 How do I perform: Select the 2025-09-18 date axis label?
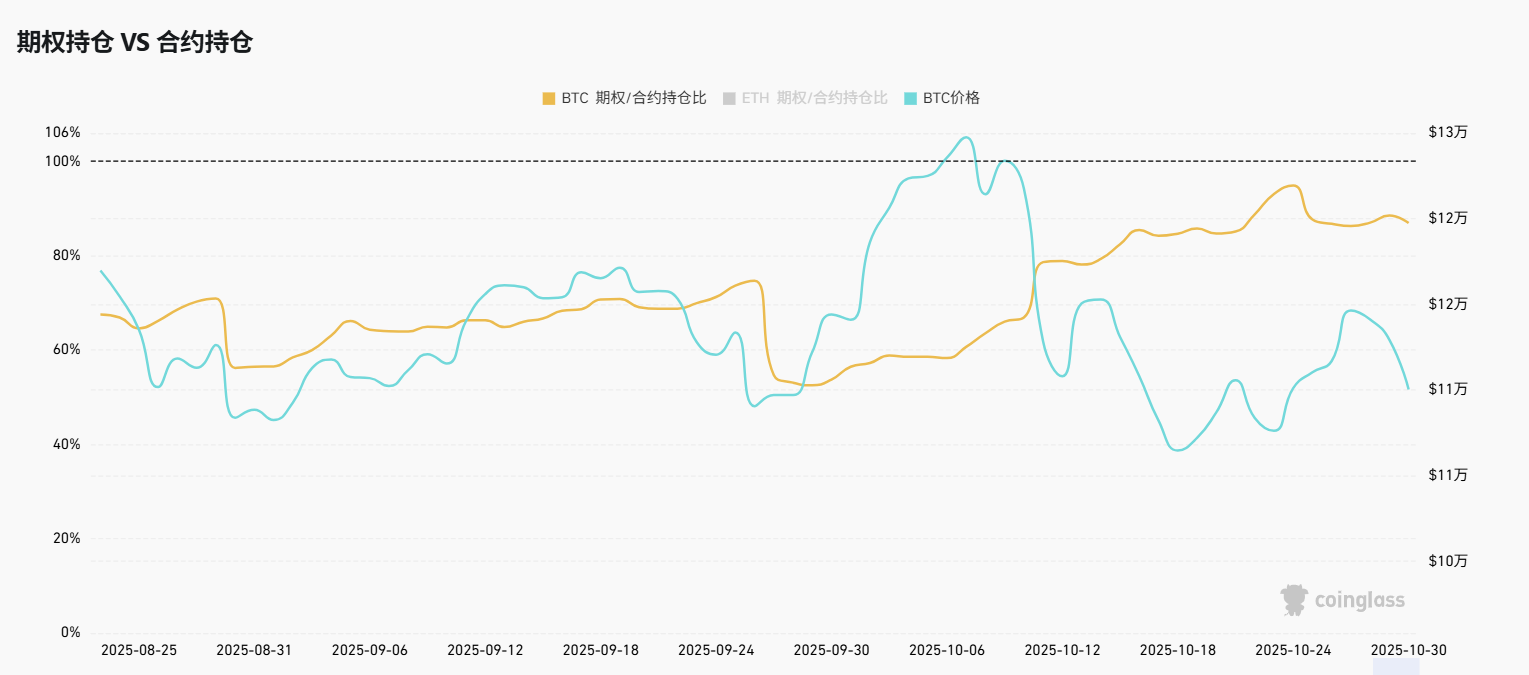600,650
